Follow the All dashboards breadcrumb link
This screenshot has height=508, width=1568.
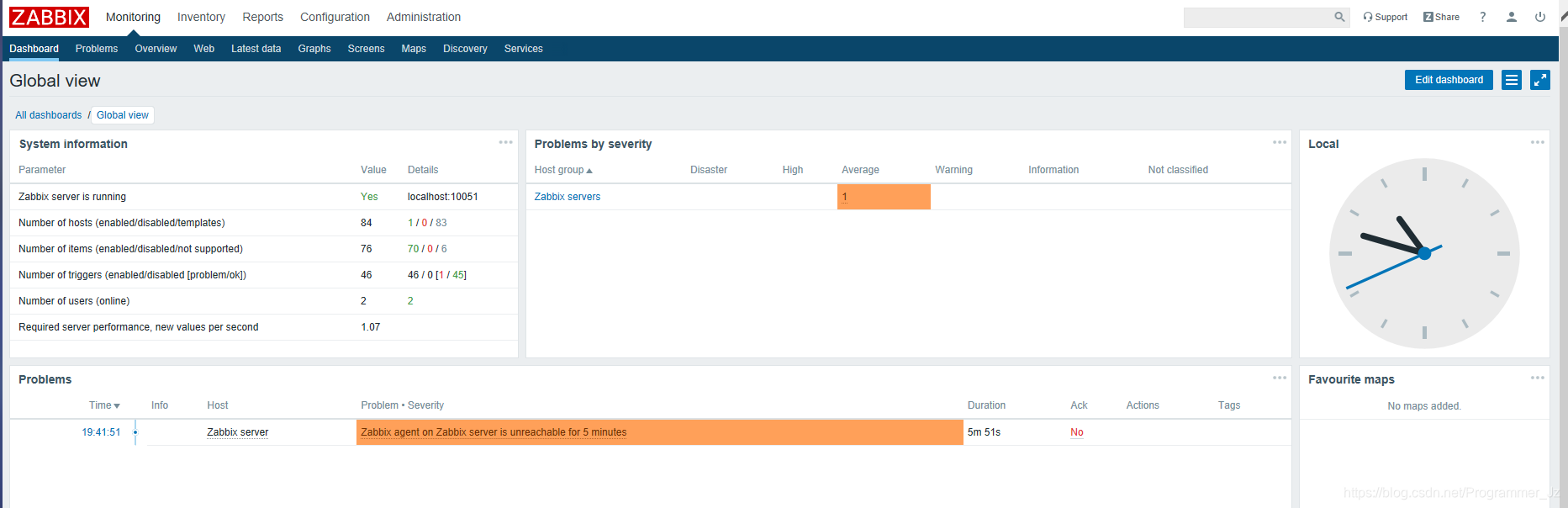[x=49, y=115]
